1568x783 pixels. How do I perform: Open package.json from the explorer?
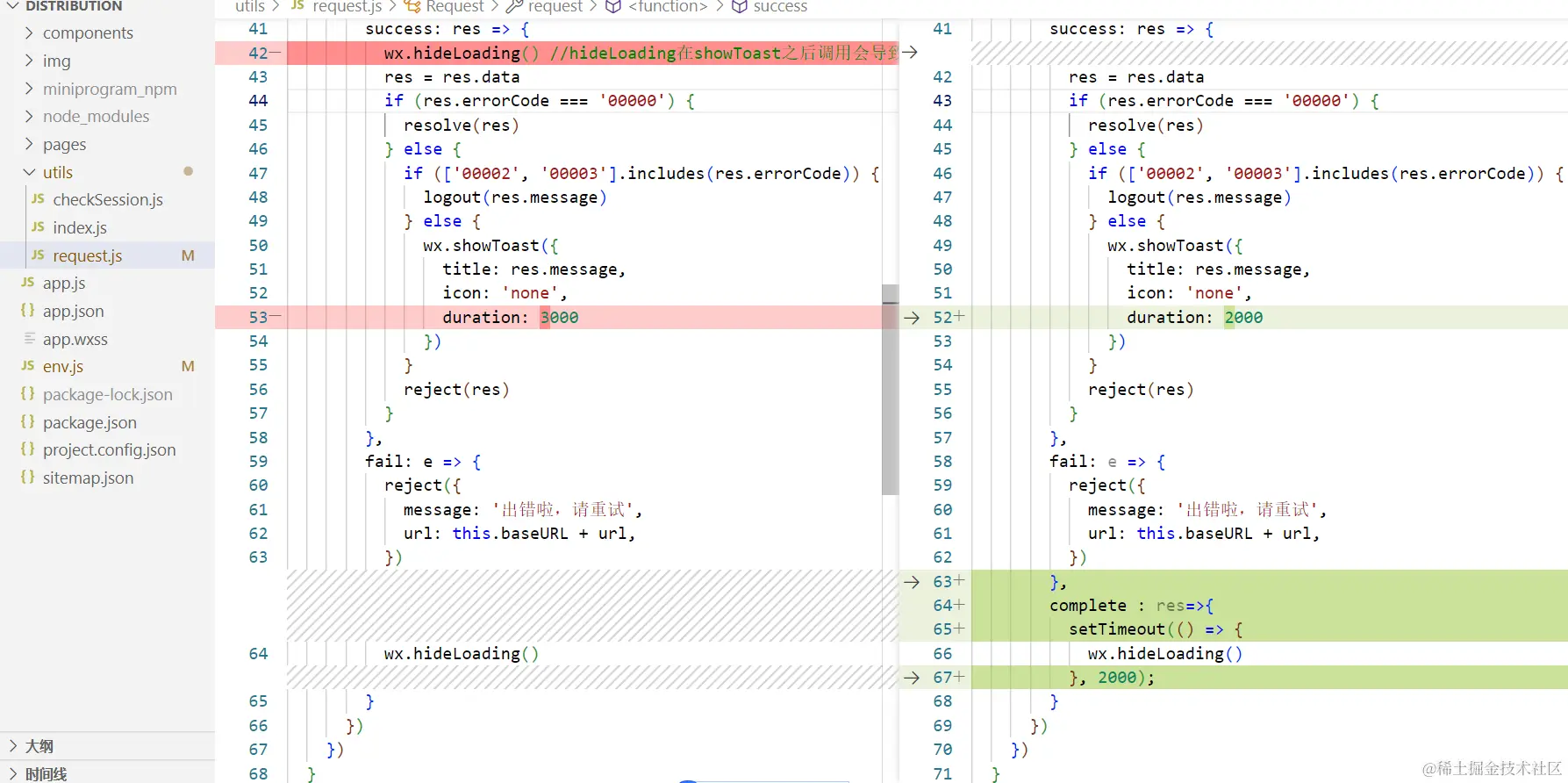pos(89,422)
